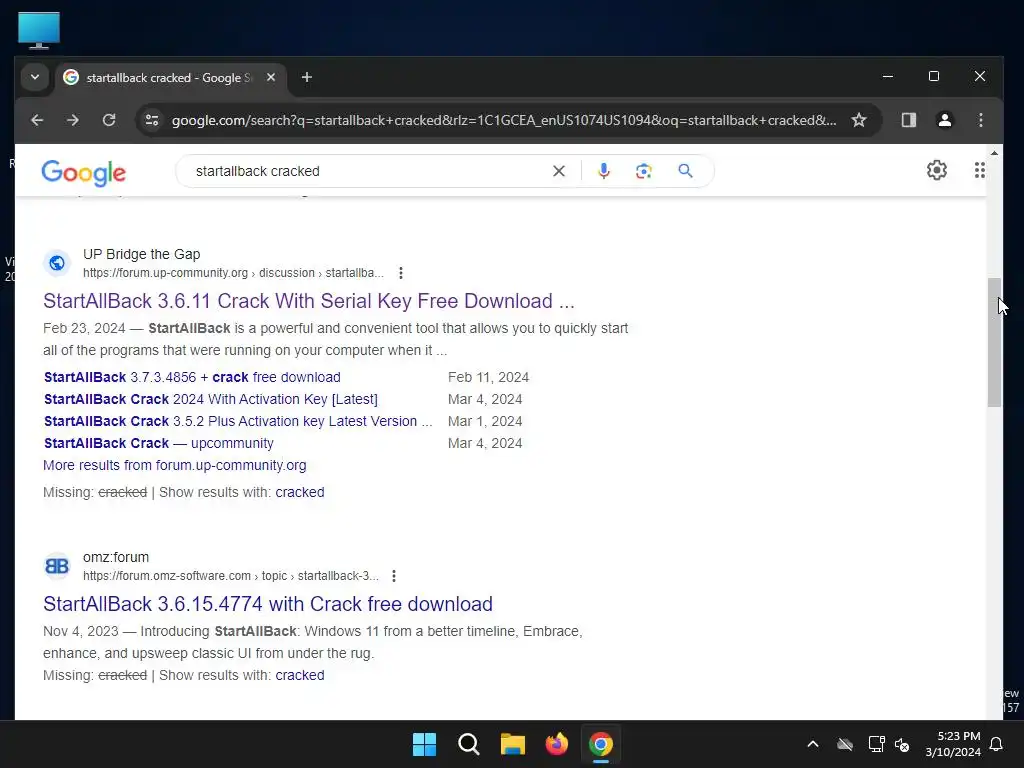1024x768 pixels.
Task: Expand the tab search dropdown
Action: [35, 77]
